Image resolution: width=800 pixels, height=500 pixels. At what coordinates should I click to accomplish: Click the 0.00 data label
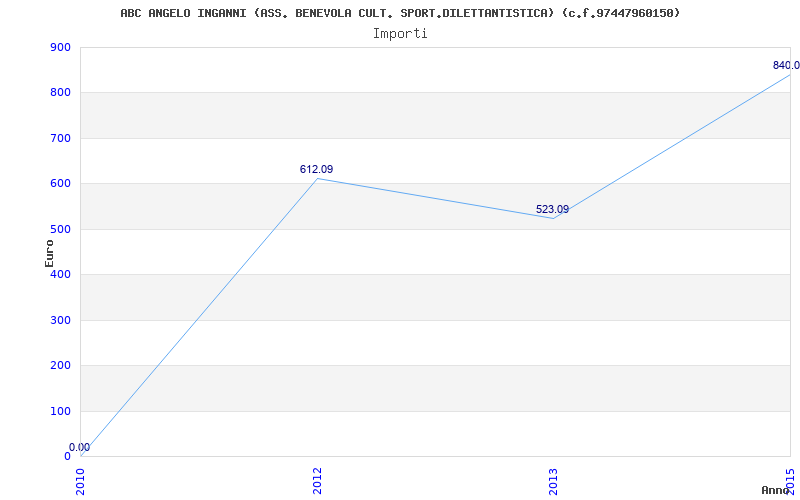(x=80, y=447)
